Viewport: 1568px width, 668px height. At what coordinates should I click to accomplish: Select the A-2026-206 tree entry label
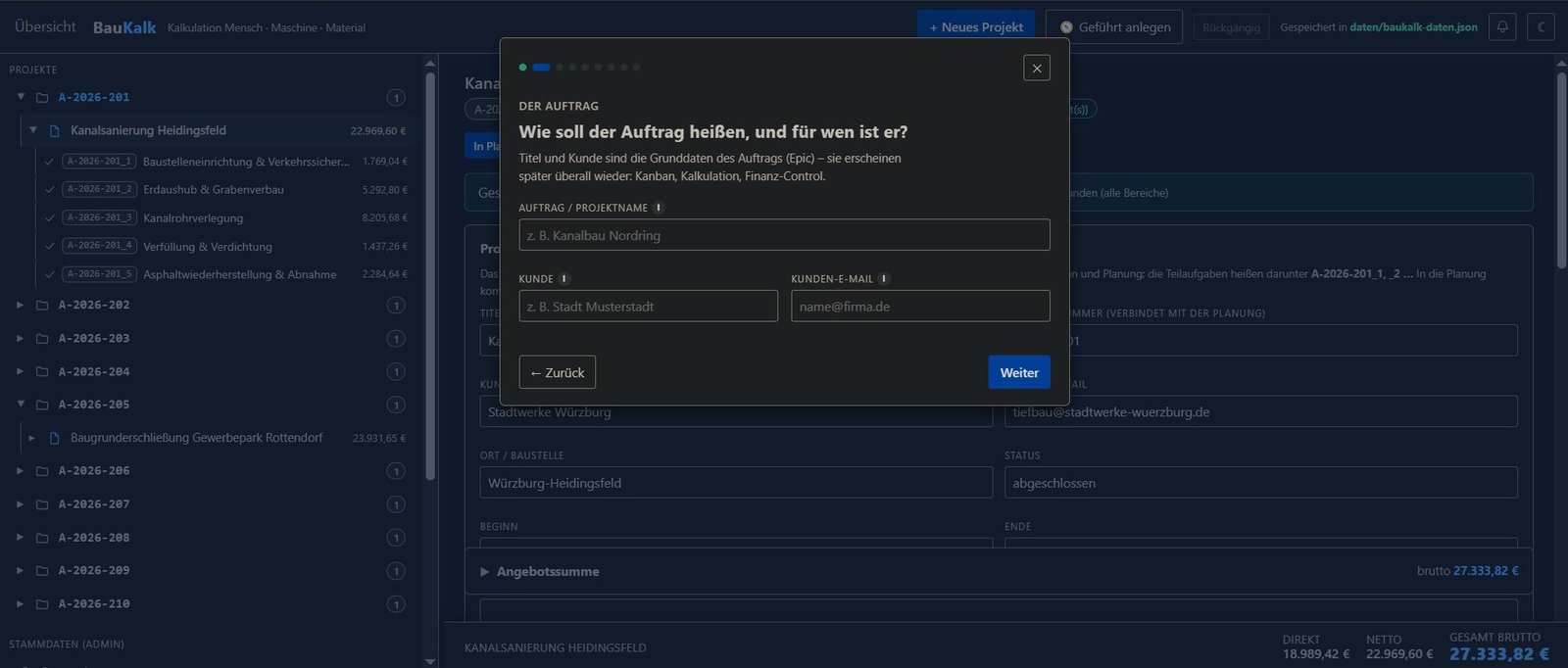pos(94,471)
